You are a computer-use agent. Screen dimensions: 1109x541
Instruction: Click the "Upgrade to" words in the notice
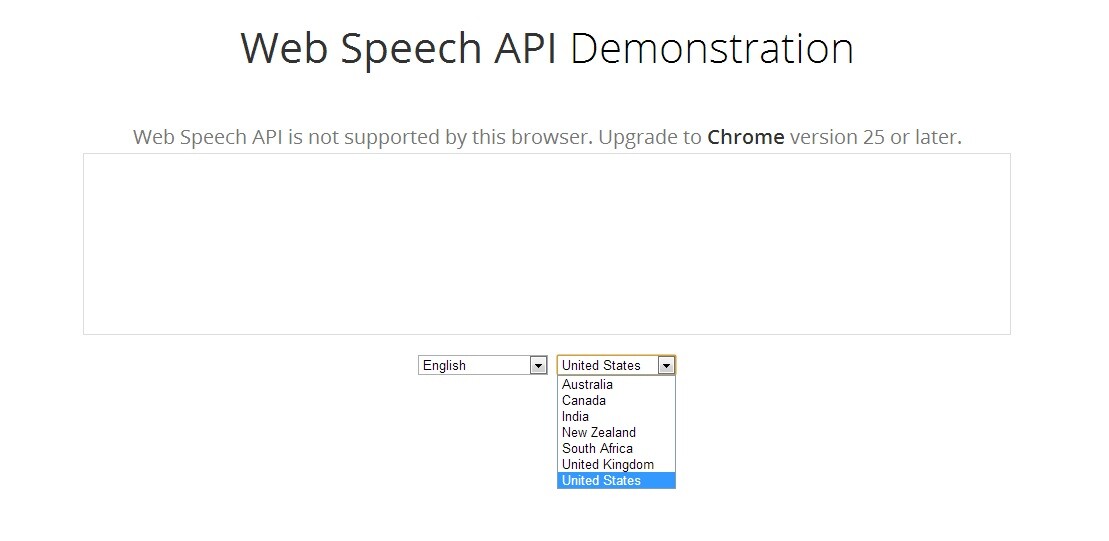tap(650, 137)
